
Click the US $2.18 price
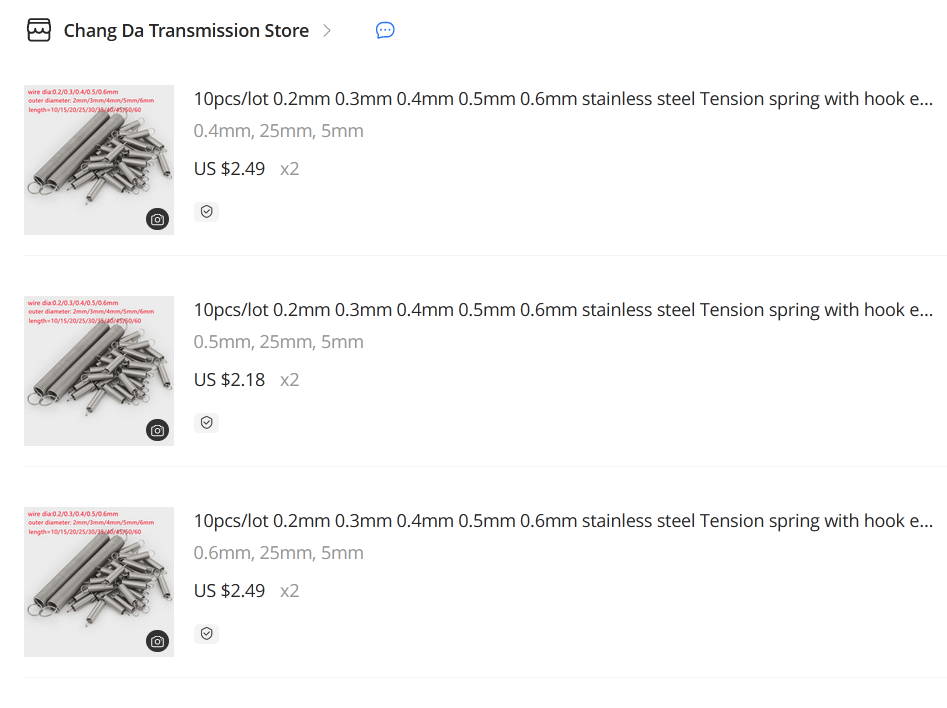click(x=230, y=379)
